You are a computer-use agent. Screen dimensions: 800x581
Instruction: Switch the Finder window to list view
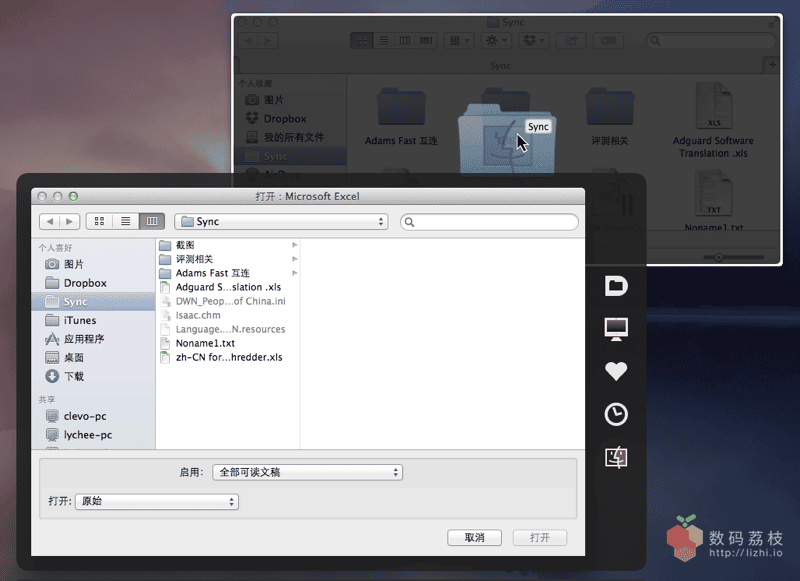tap(384, 40)
